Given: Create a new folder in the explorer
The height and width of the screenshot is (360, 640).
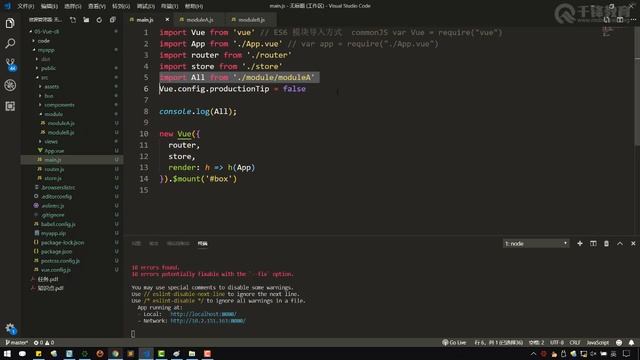Looking at the screenshot, I should [86, 20].
